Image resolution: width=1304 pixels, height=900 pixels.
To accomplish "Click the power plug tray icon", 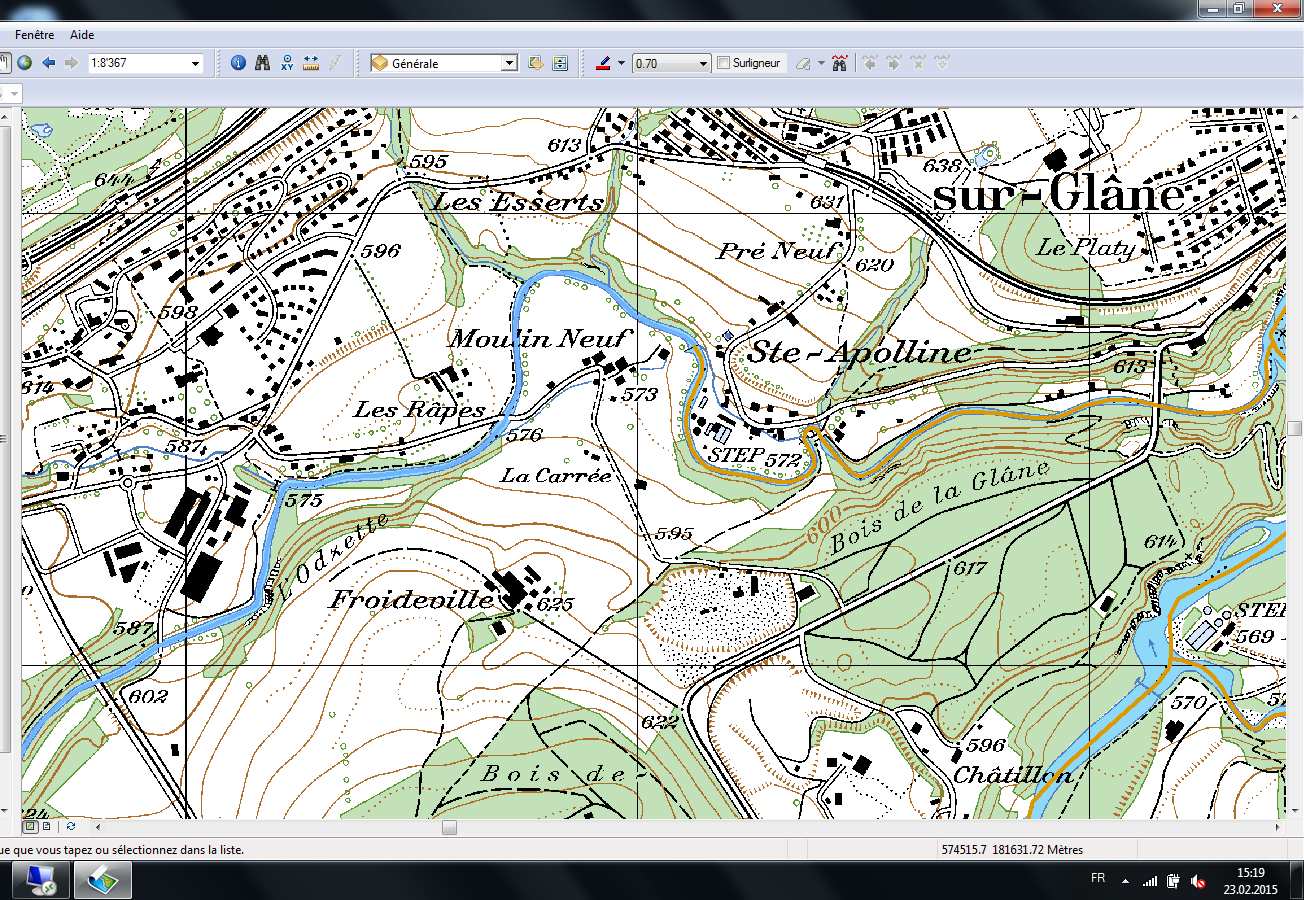I will pyautogui.click(x=1174, y=881).
